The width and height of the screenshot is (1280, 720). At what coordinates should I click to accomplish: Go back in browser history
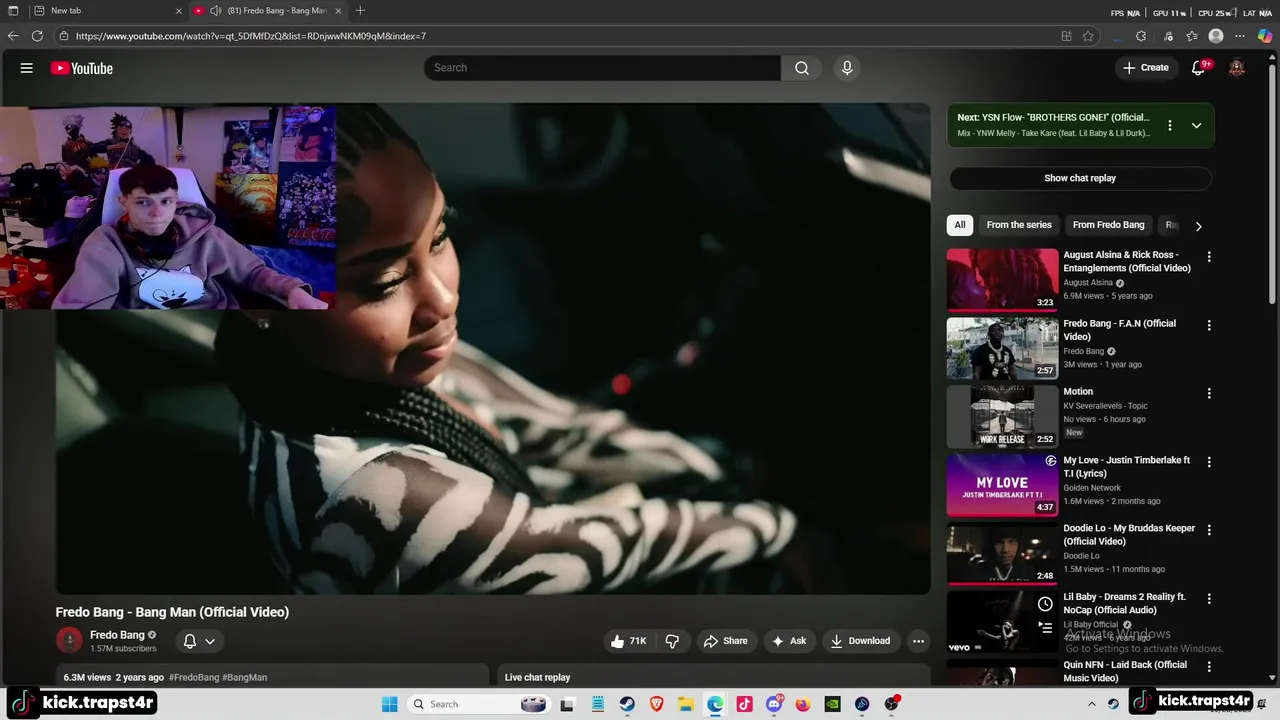pos(13,36)
